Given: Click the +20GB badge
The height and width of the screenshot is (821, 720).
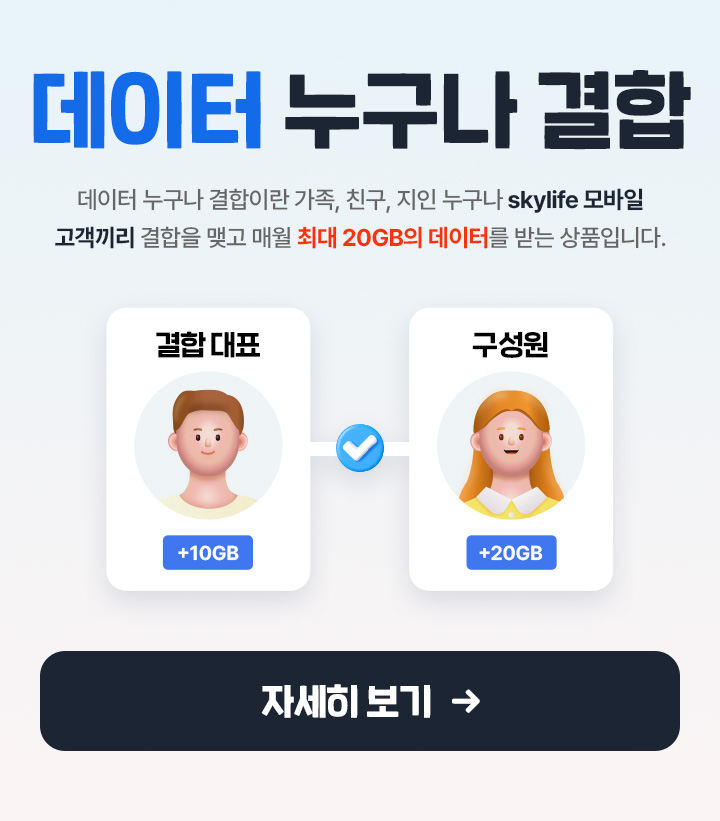Looking at the screenshot, I should [x=511, y=552].
